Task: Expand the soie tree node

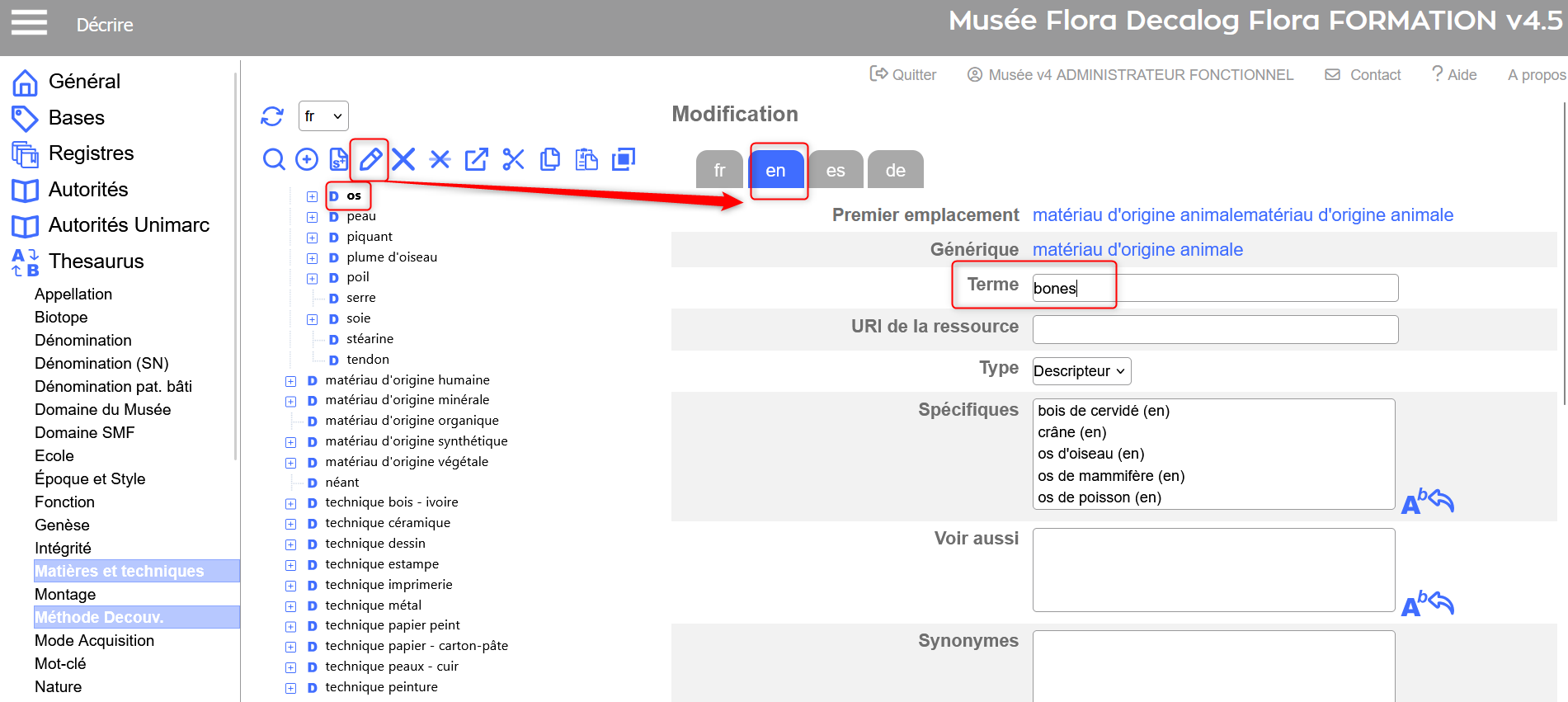Action: point(312,319)
